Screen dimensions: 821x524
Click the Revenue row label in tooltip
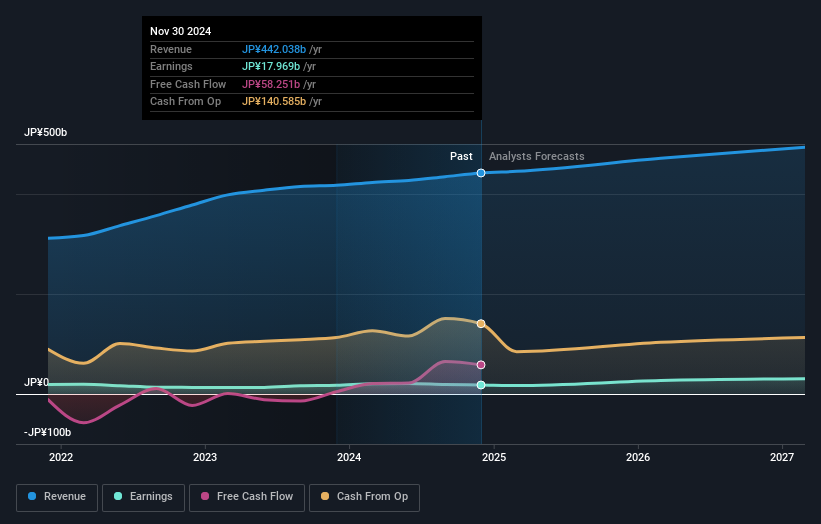coord(171,49)
